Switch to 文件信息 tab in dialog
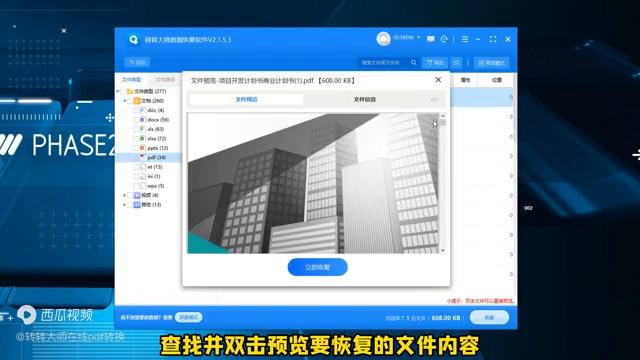 tap(364, 99)
